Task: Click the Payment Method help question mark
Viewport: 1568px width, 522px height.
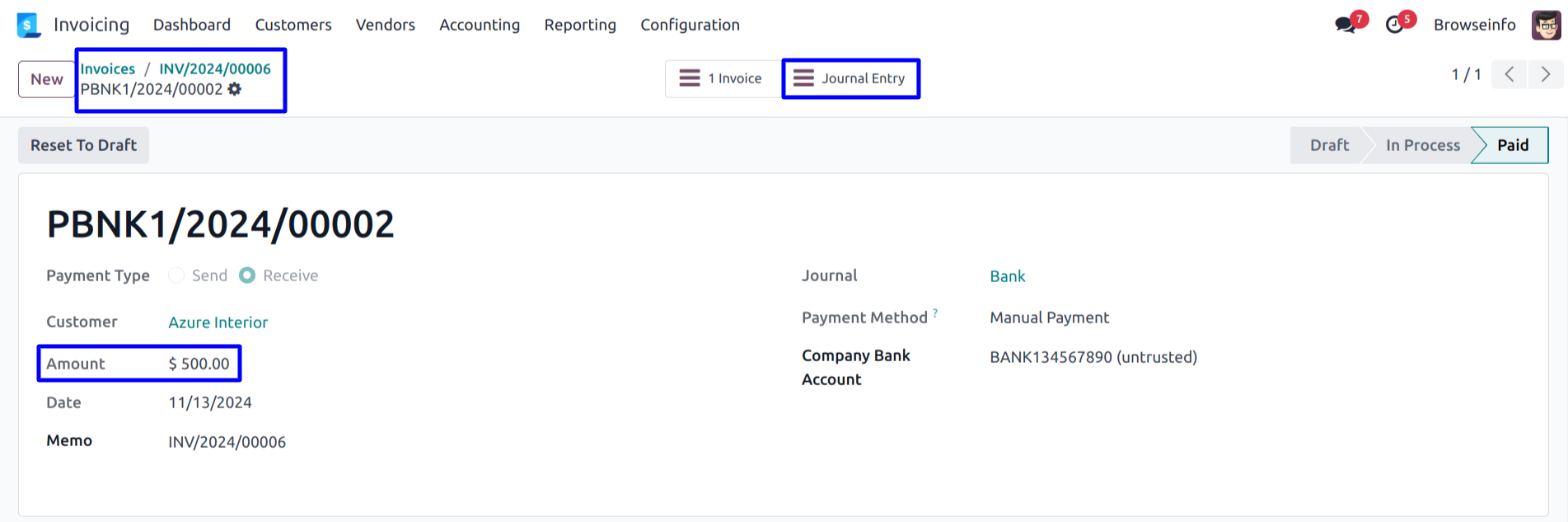Action: tap(935, 313)
